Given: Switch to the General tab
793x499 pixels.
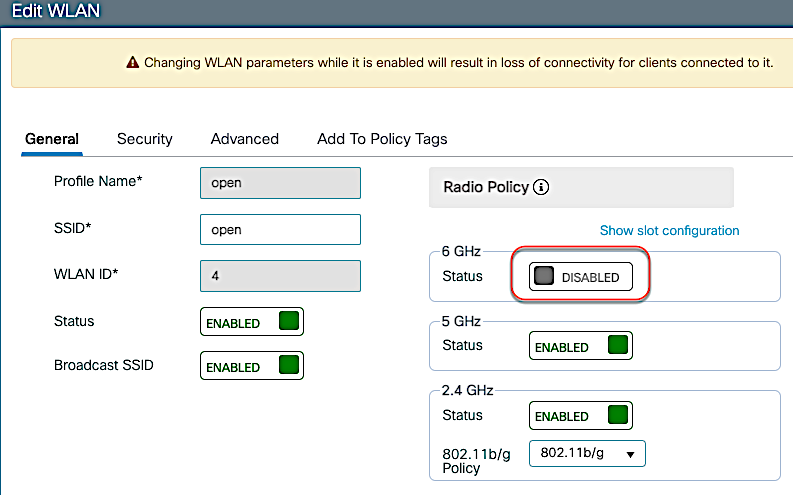Looking at the screenshot, I should coord(52,139).
